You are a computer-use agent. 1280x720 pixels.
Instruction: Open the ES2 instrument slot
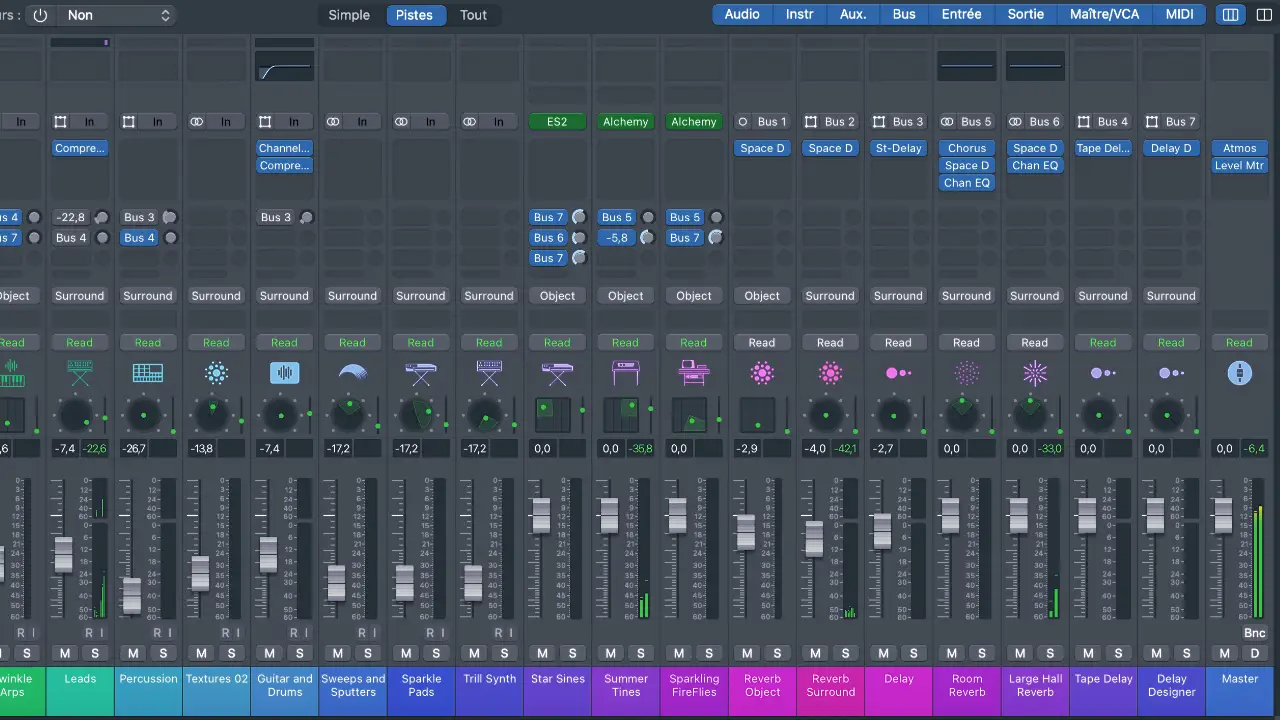pyautogui.click(x=557, y=121)
